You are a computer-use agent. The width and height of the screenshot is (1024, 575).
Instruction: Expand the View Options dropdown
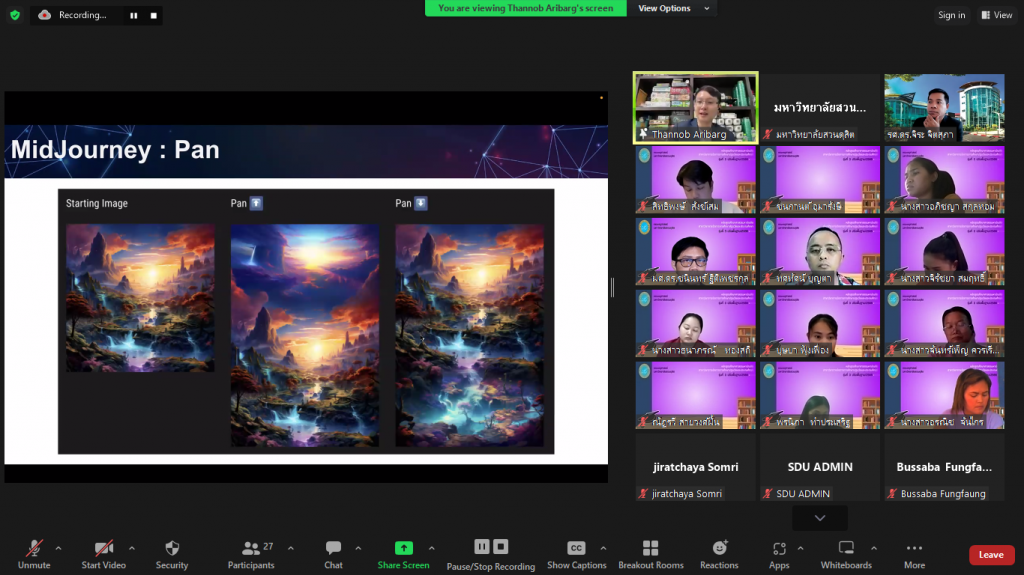point(672,8)
